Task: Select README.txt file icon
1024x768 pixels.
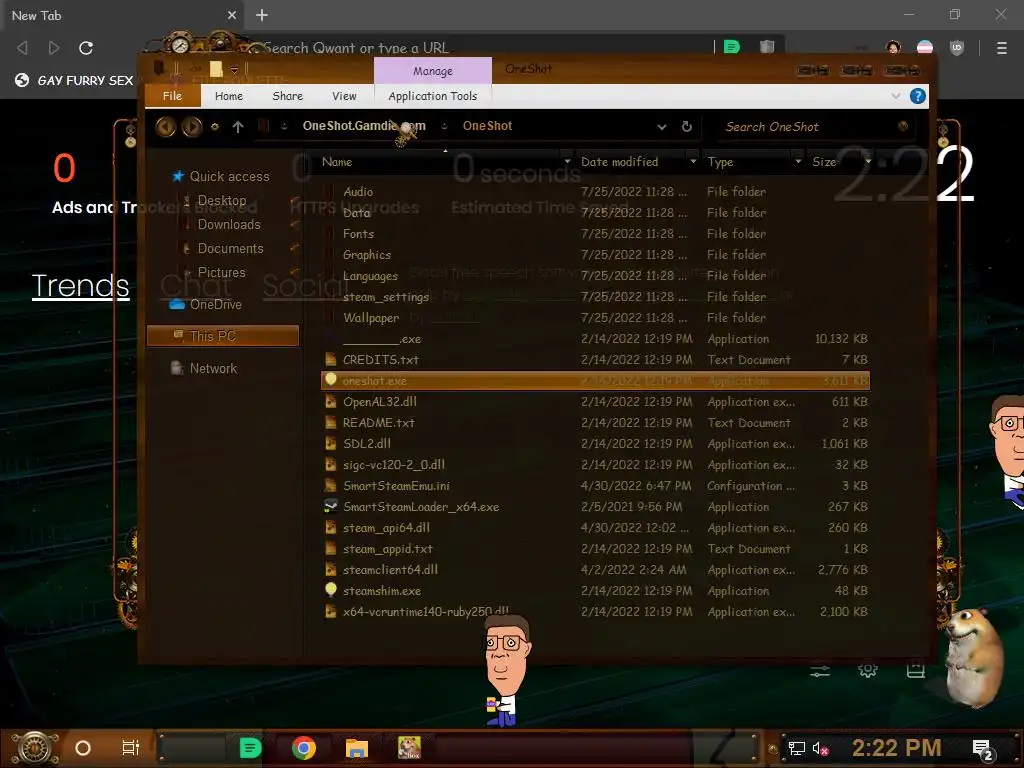Action: 331,423
